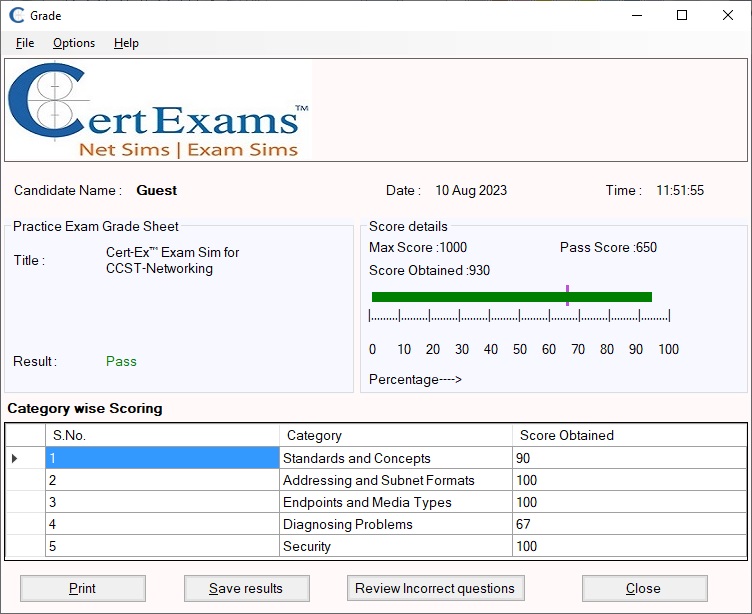Click the S.No. 5 cell
Screen dimensions: 752x614
coord(162,546)
